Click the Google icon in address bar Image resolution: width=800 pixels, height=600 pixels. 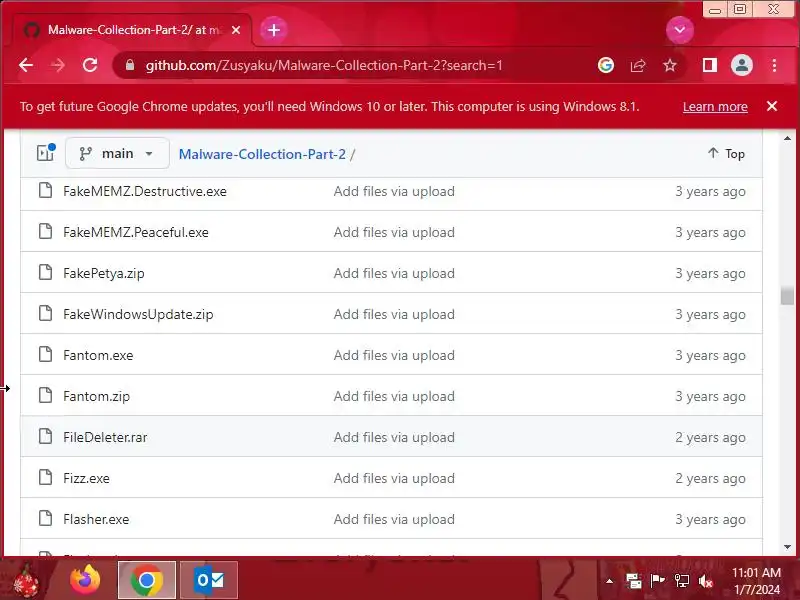tap(606, 65)
